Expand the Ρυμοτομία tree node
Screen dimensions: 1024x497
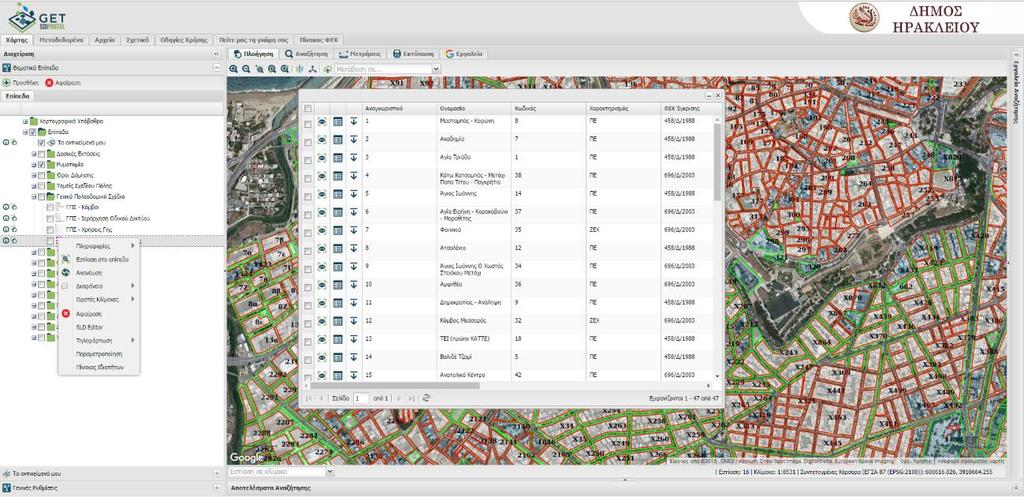coord(33,165)
